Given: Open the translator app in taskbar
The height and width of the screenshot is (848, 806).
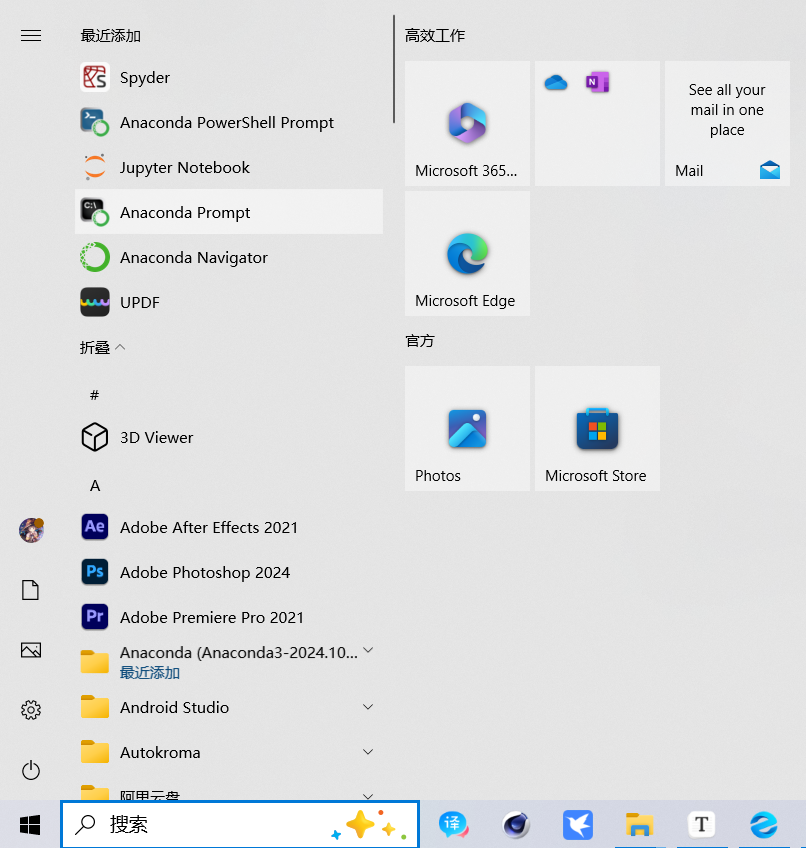Looking at the screenshot, I should (453, 825).
